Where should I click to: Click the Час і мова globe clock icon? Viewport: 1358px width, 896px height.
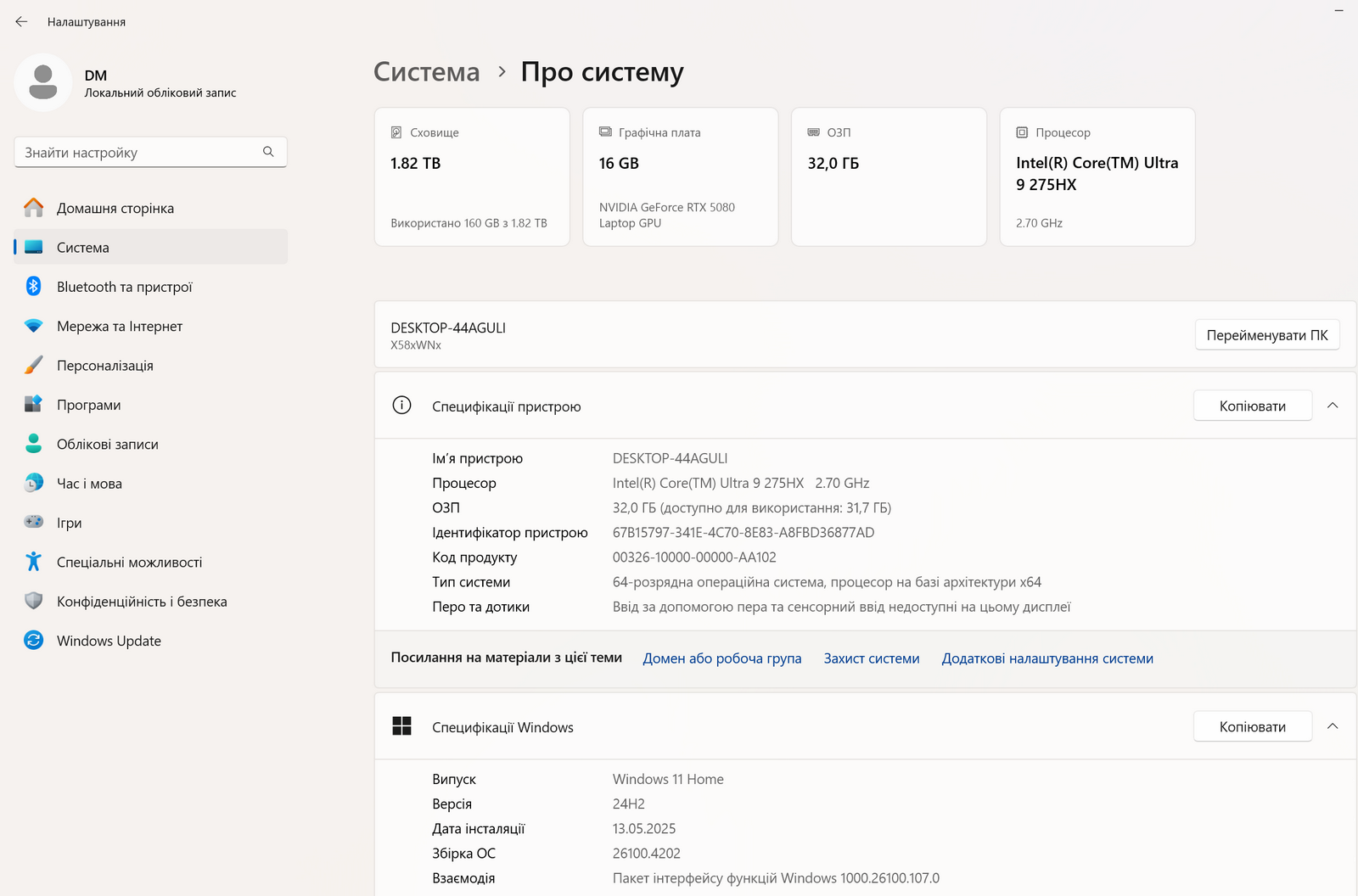(x=34, y=483)
